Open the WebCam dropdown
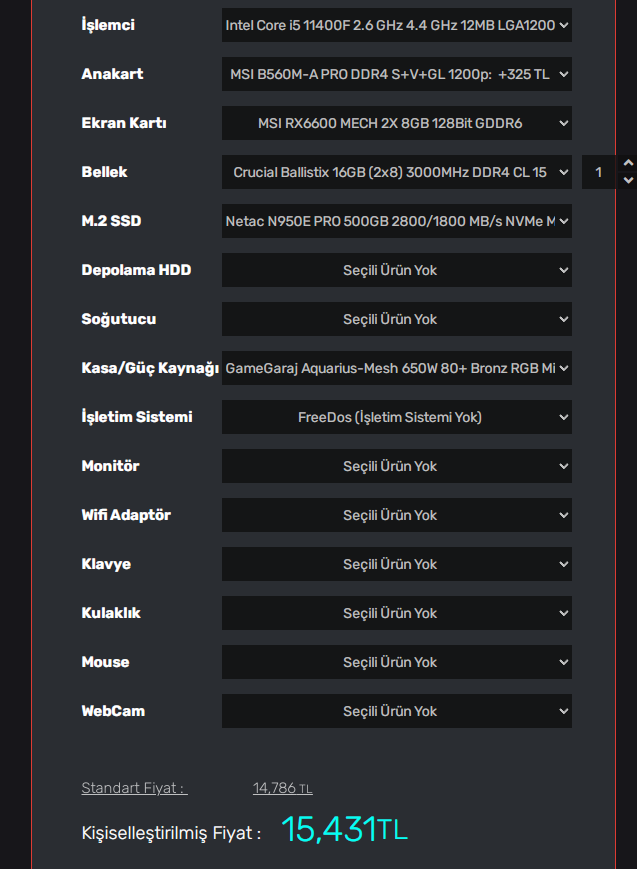 (x=396, y=711)
